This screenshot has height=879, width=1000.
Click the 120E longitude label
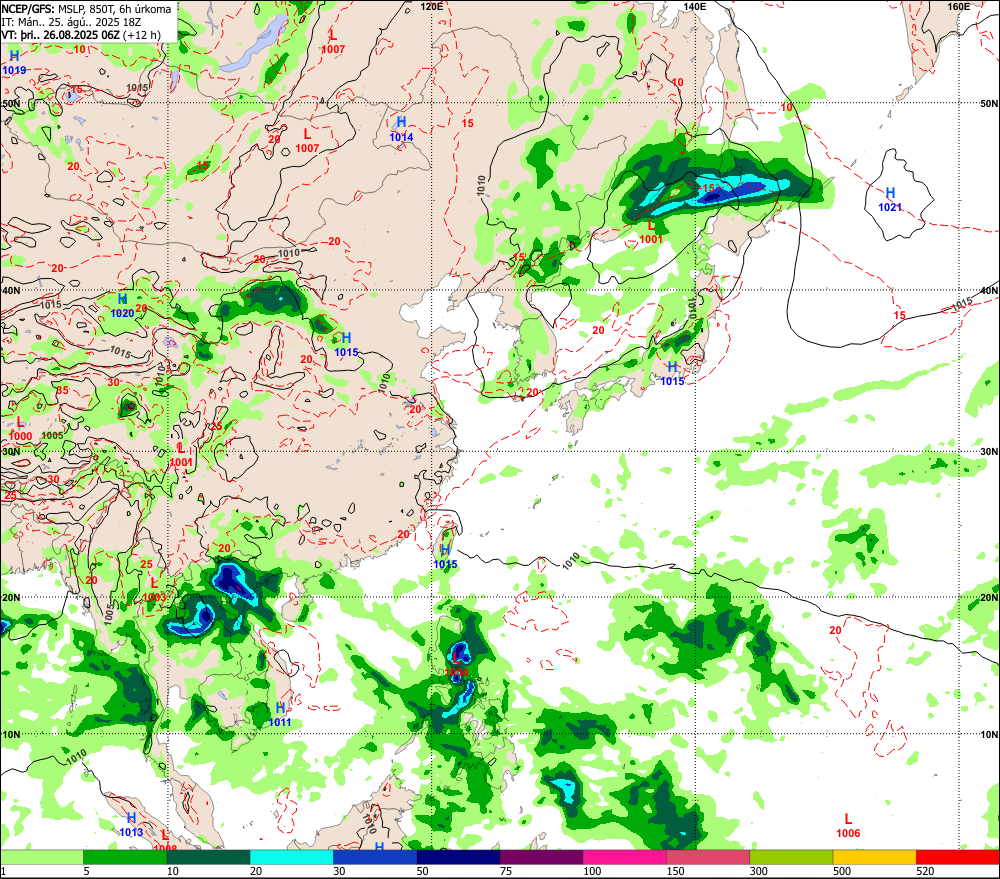432,6
